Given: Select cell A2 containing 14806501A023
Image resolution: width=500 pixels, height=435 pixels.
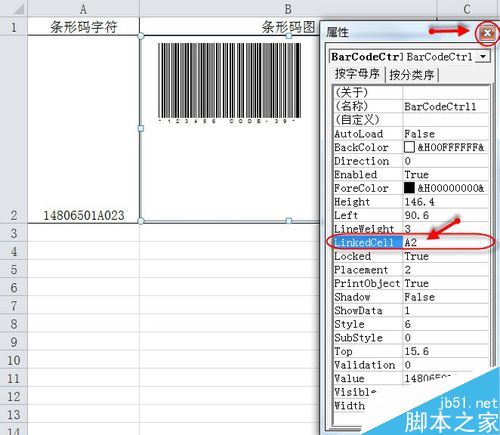Looking at the screenshot, I should click(83, 129).
